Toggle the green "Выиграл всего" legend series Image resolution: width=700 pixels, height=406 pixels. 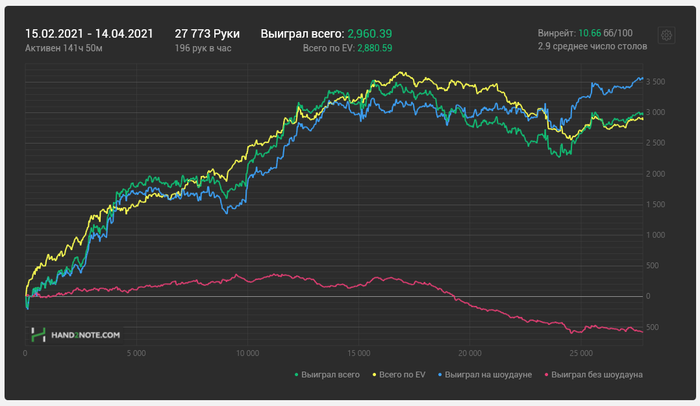[327, 375]
